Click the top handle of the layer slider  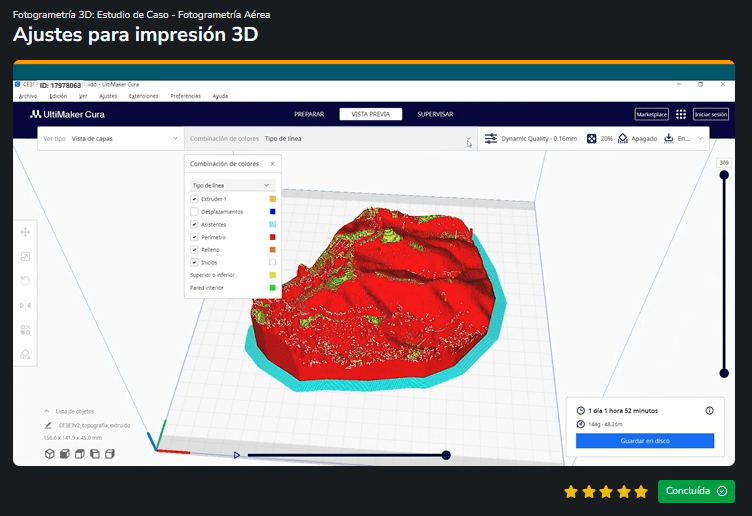pos(724,175)
